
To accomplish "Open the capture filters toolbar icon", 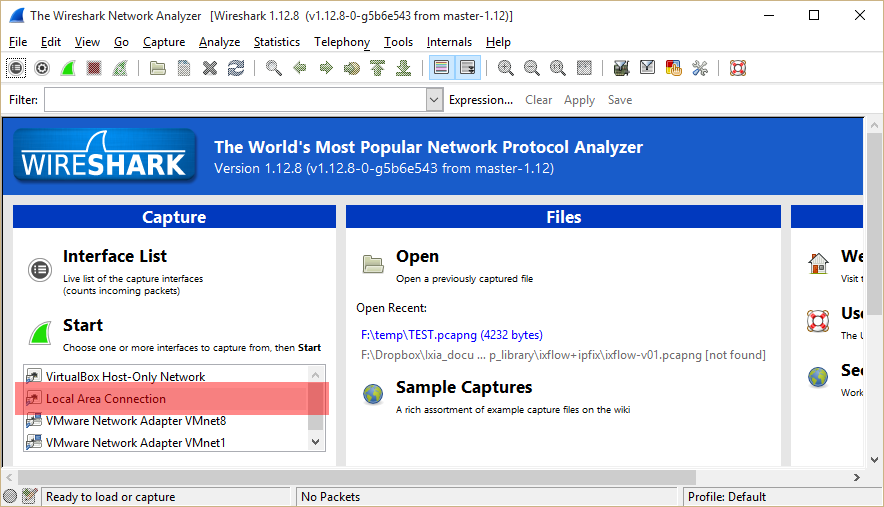I will pos(621,68).
